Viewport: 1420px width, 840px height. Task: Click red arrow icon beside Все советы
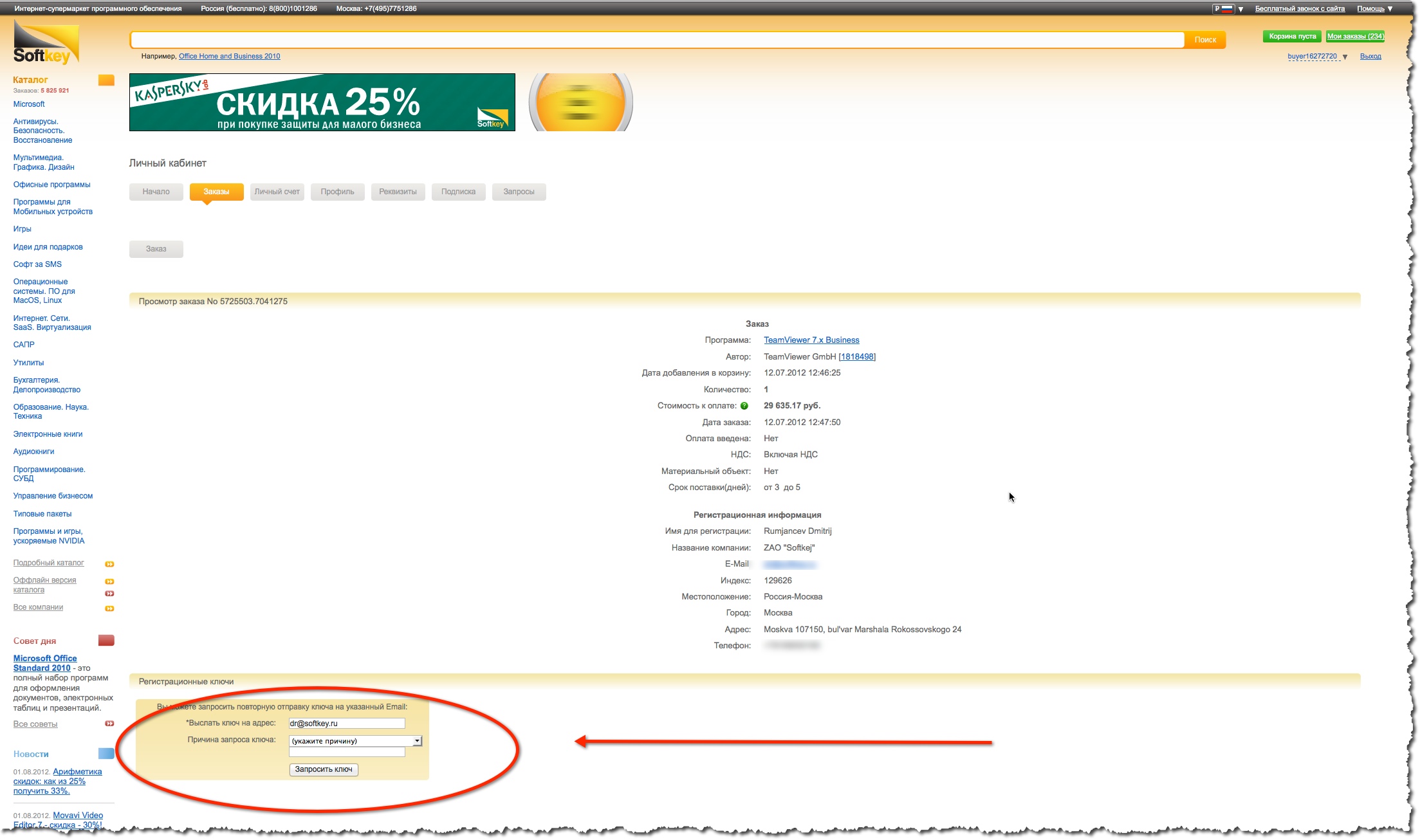click(x=109, y=724)
